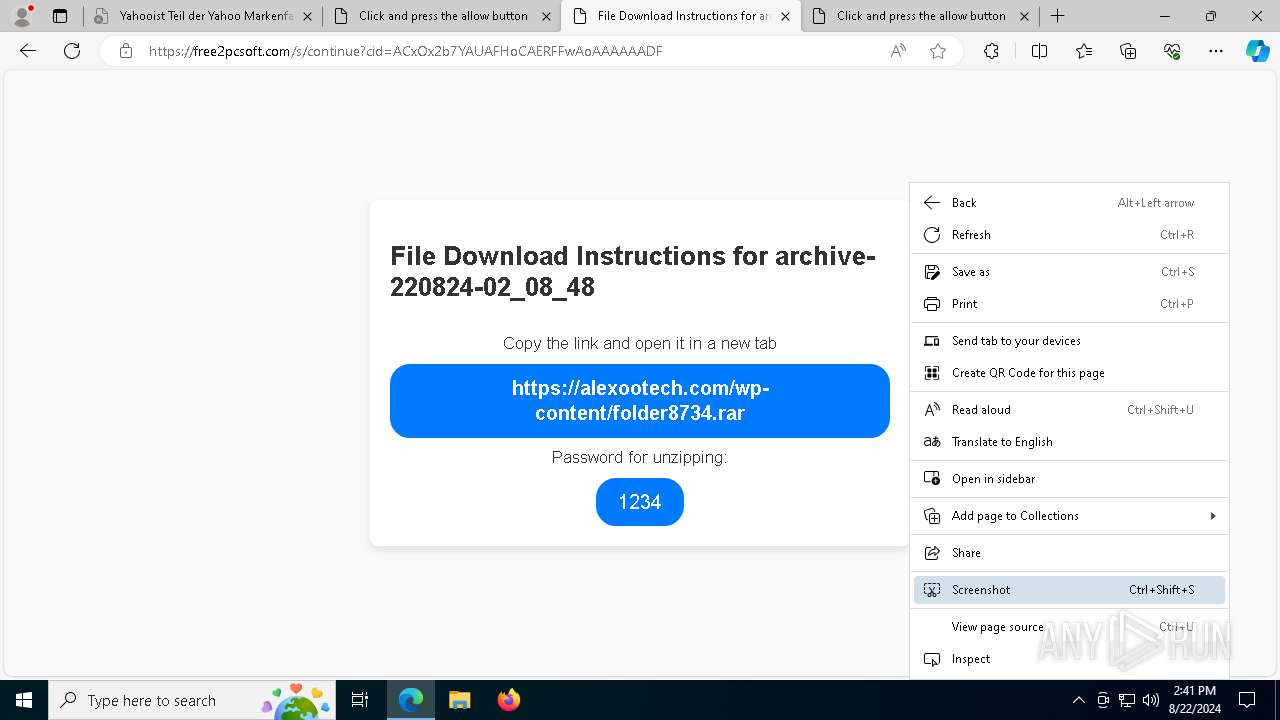The height and width of the screenshot is (720, 1280).
Task: Switch to the last Click and press tab
Action: [x=921, y=16]
